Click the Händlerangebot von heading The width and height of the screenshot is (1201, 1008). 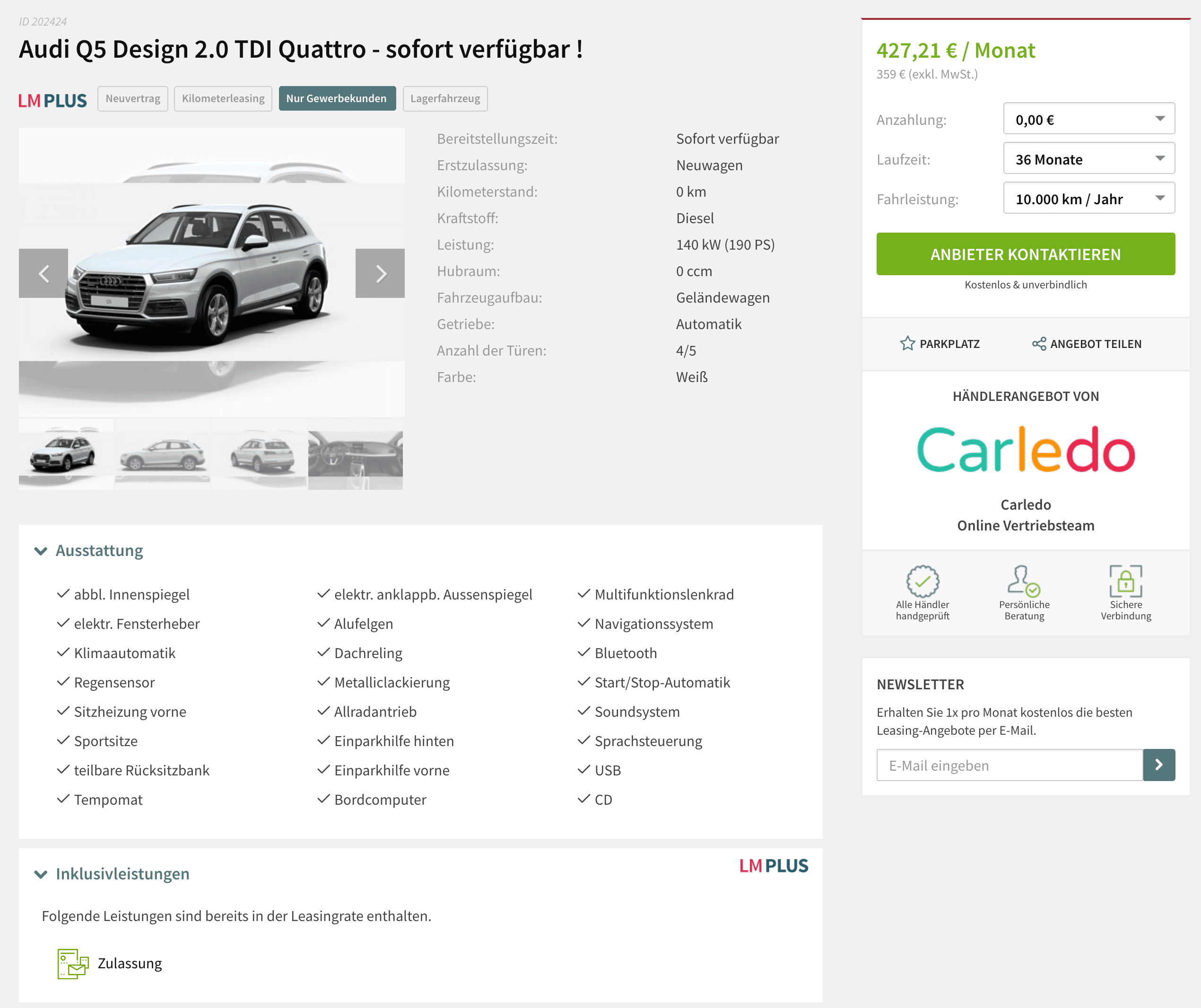click(1026, 396)
